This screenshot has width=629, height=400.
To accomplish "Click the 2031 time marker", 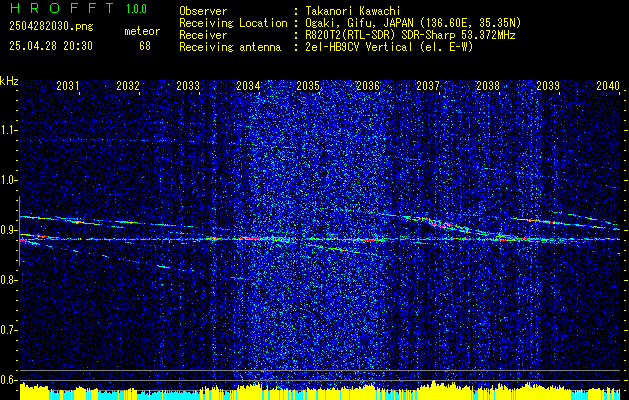I will pyautogui.click(x=68, y=85).
